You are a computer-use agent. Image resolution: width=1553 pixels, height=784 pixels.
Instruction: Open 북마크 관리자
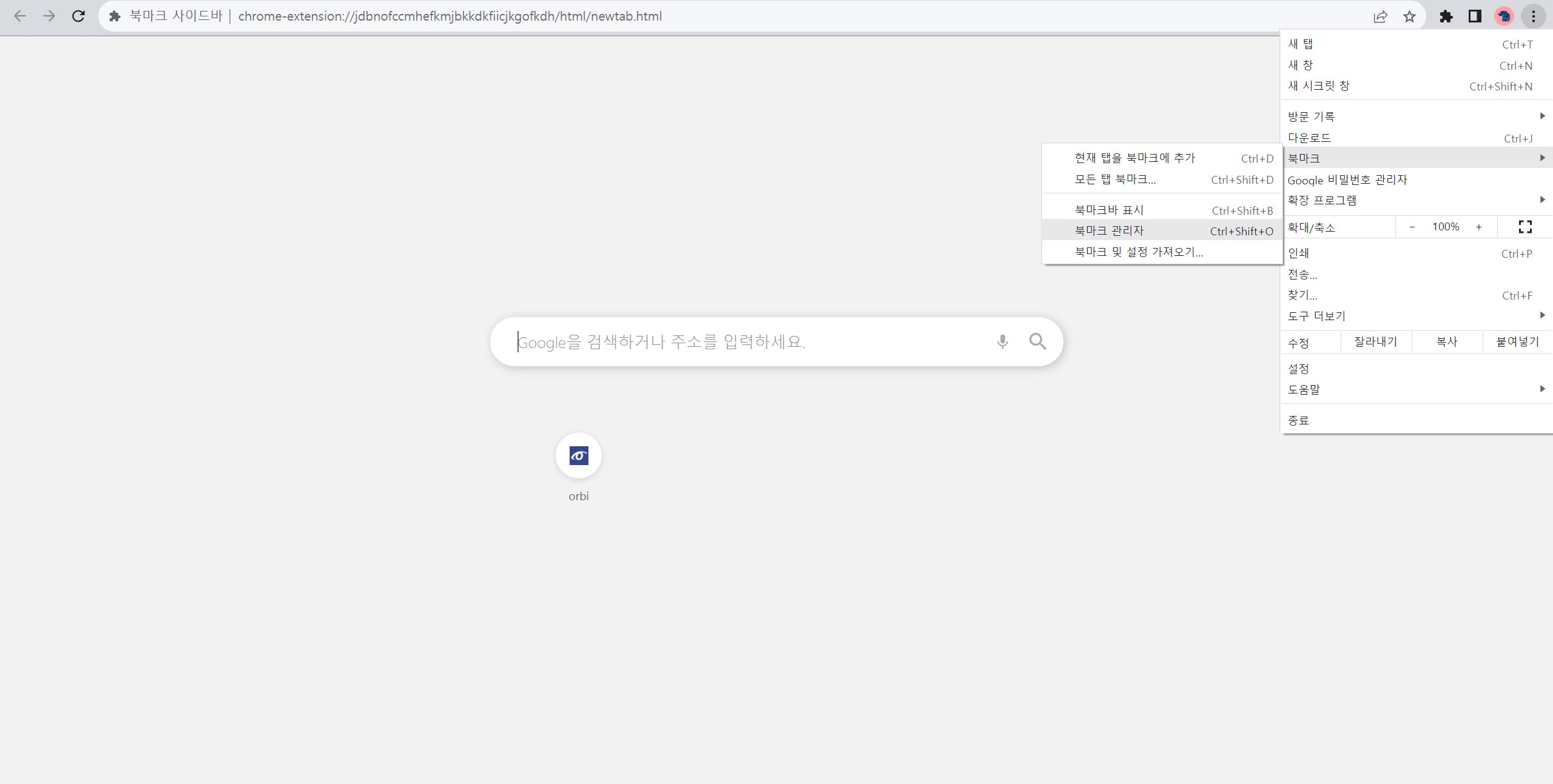click(1162, 230)
